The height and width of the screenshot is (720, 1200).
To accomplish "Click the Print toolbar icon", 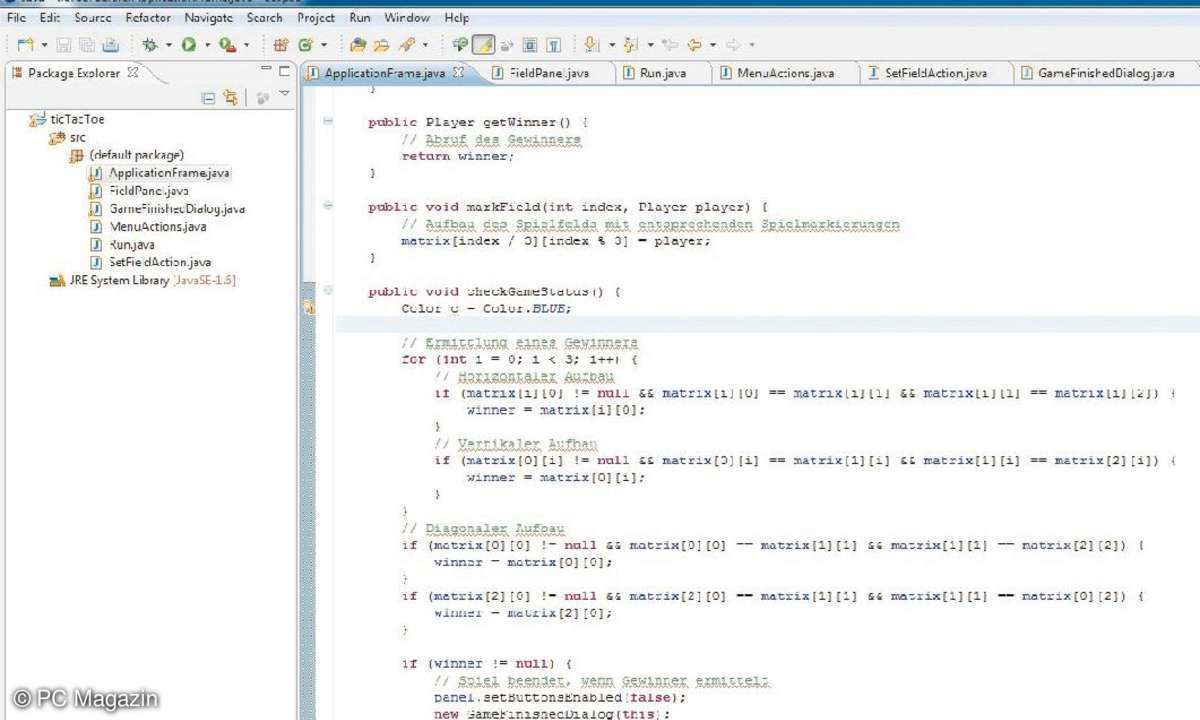I will click(x=110, y=45).
